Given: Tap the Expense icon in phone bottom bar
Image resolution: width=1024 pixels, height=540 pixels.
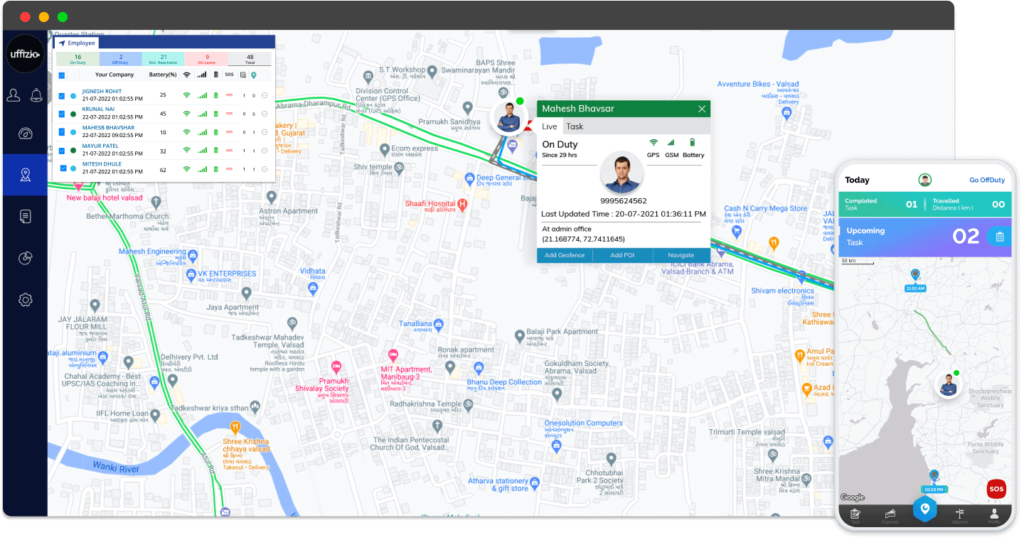Looking at the screenshot, I should [x=890, y=516].
